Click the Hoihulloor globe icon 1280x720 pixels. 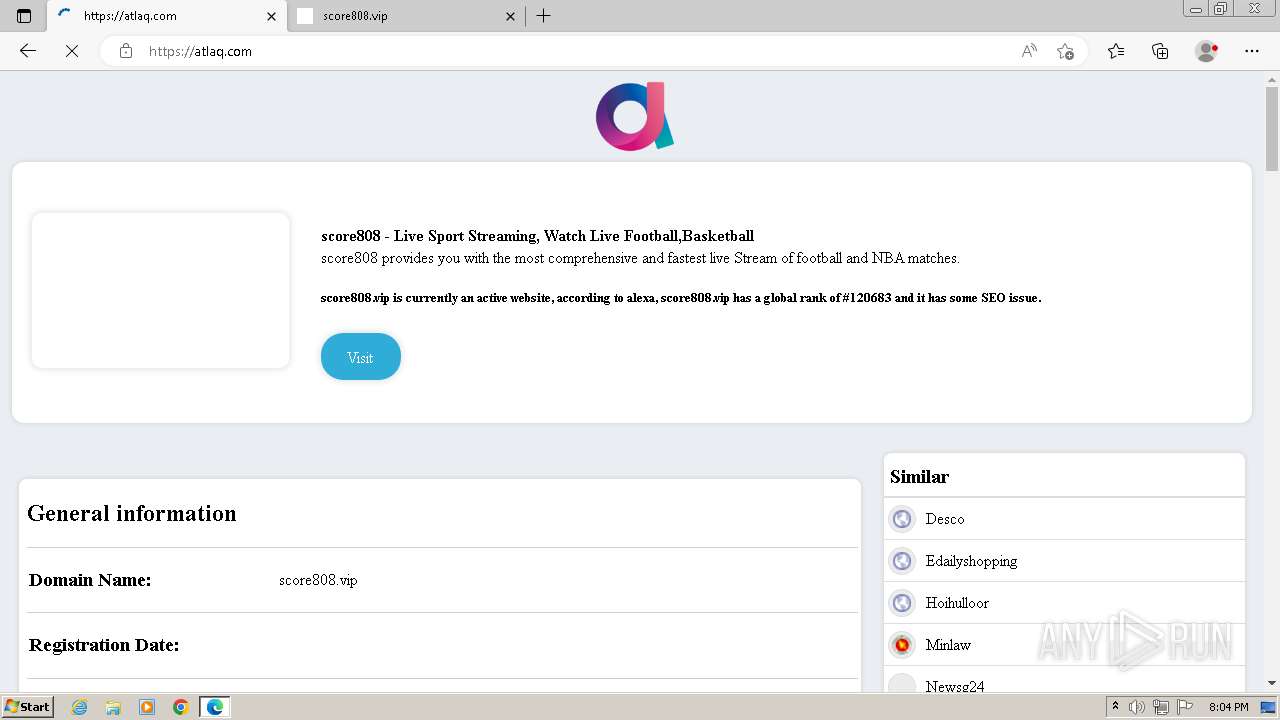[x=902, y=603]
